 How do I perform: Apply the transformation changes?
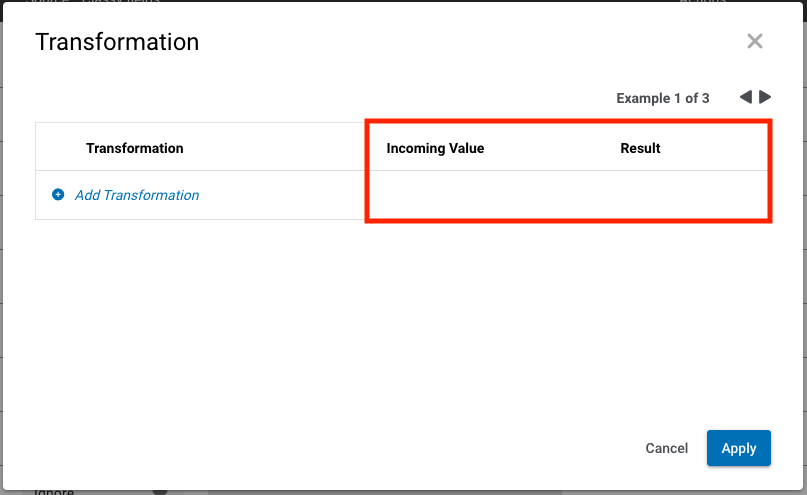(738, 448)
